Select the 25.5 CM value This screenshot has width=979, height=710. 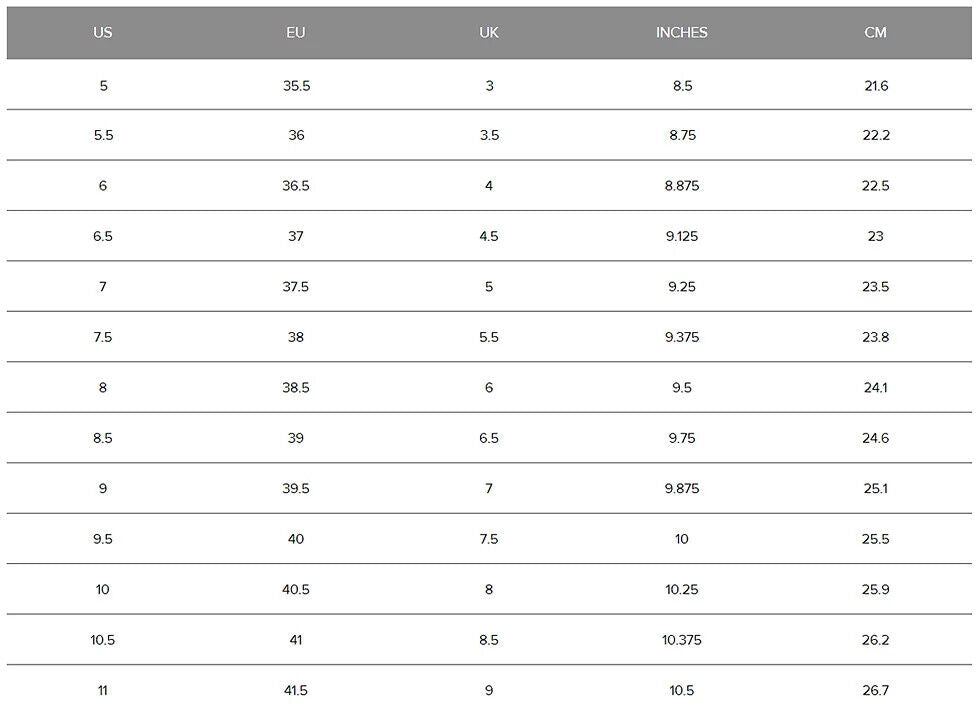tap(876, 540)
